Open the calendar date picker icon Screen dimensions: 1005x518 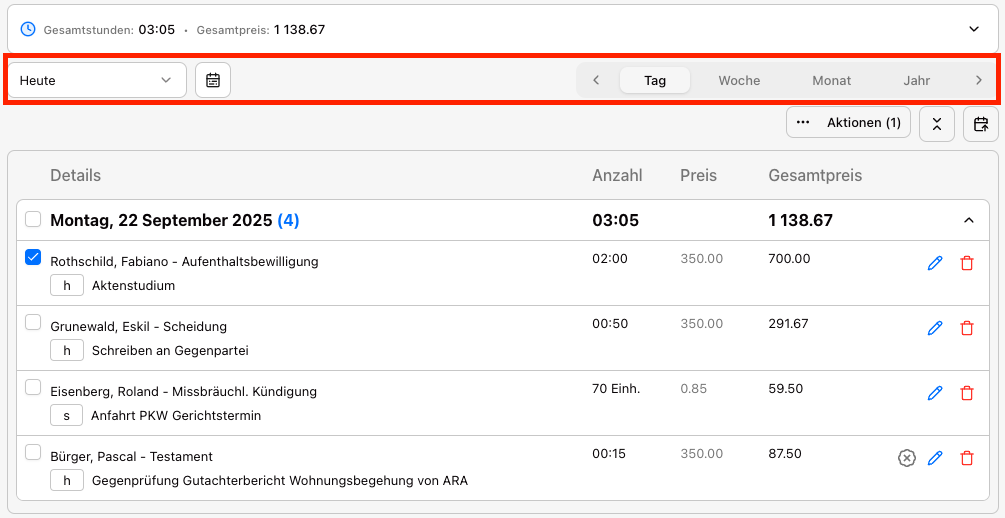click(213, 80)
